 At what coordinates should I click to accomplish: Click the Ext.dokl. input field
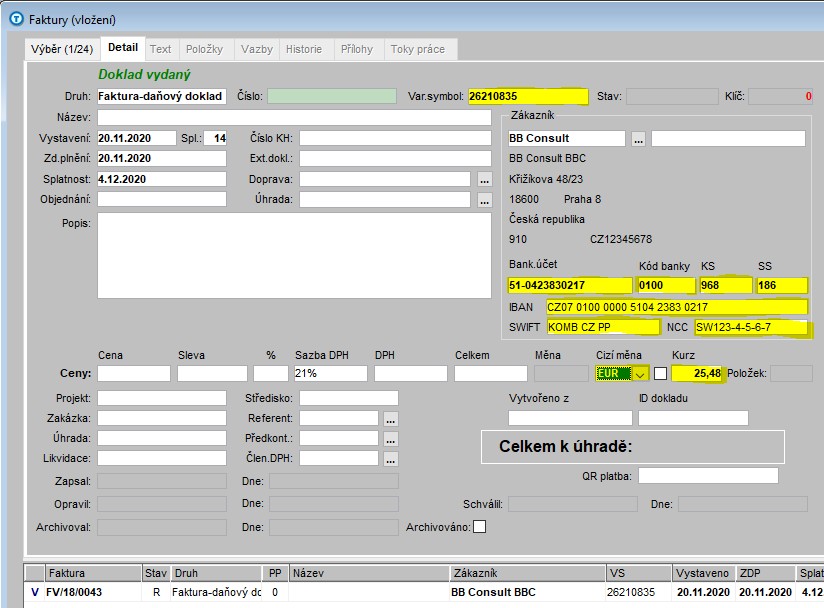click(x=395, y=158)
